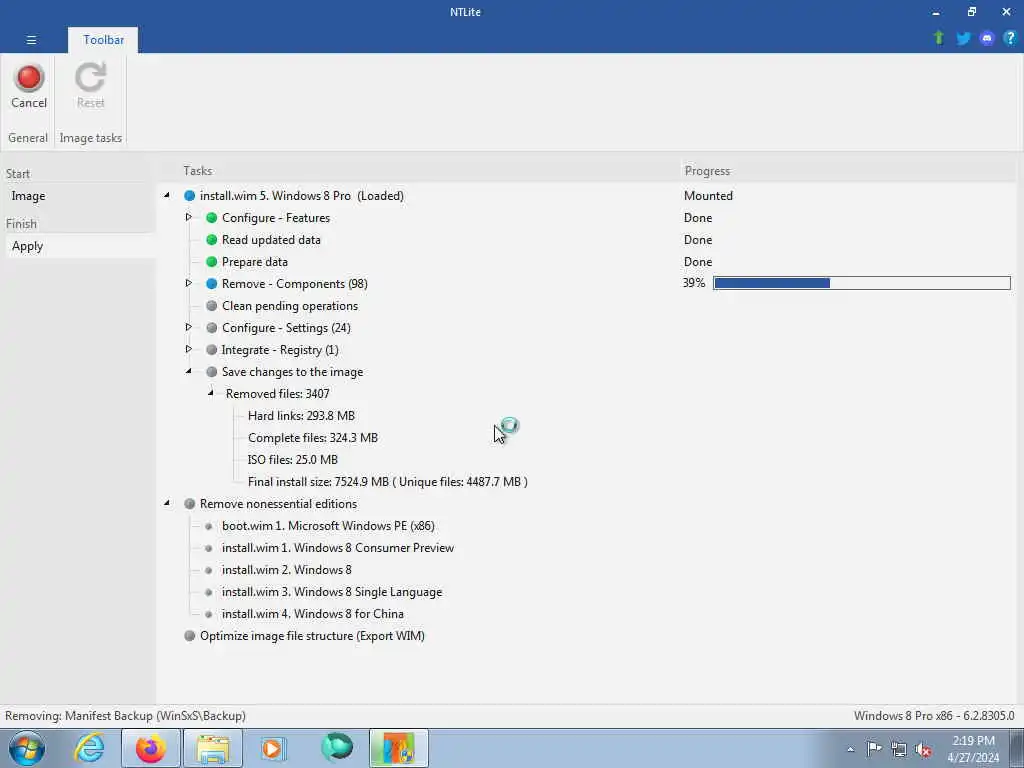This screenshot has width=1024, height=768.
Task: Click ISO files: 25.0 MB entry
Action: point(293,460)
